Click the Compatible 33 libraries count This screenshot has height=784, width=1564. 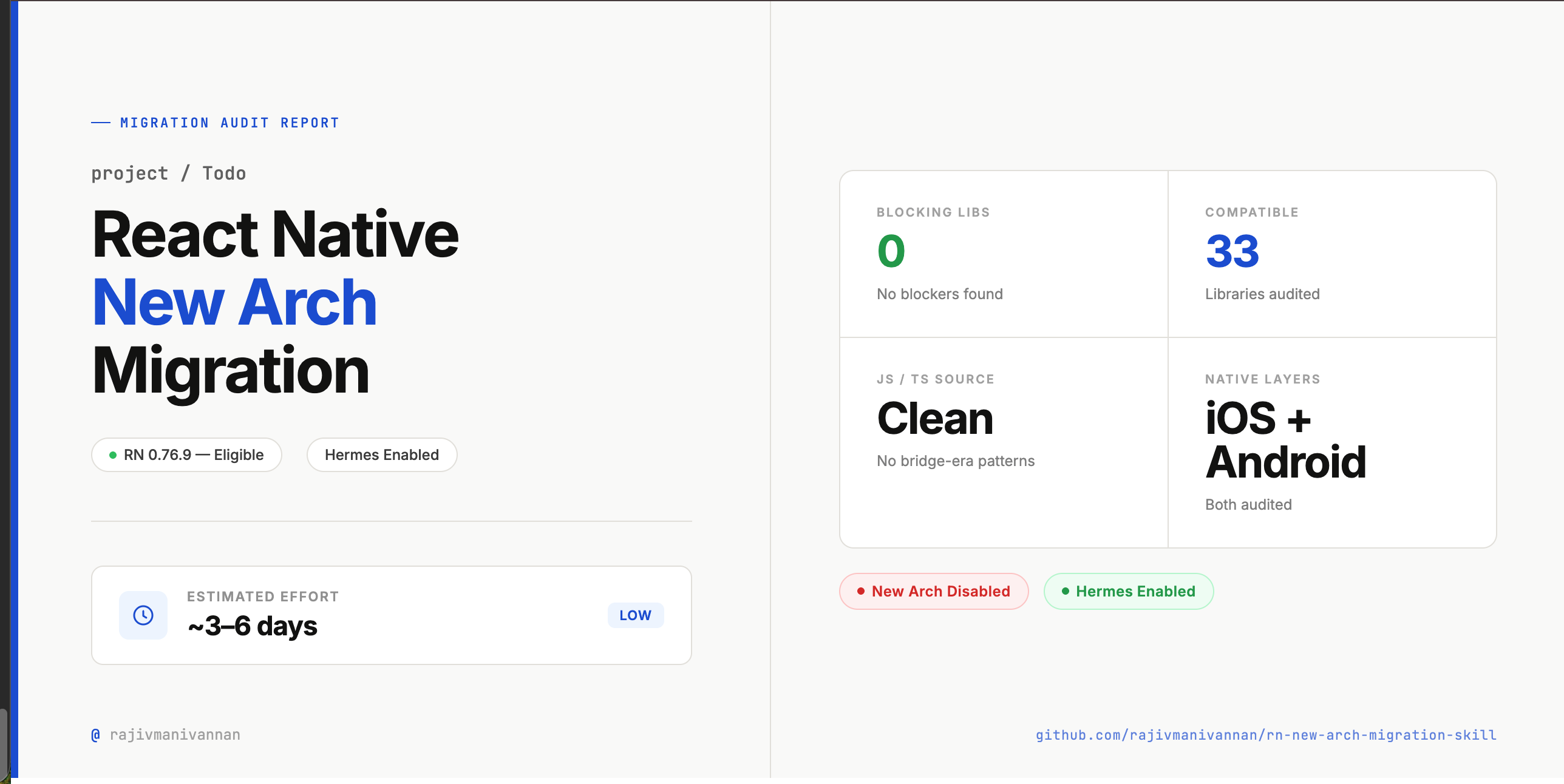click(x=1232, y=251)
